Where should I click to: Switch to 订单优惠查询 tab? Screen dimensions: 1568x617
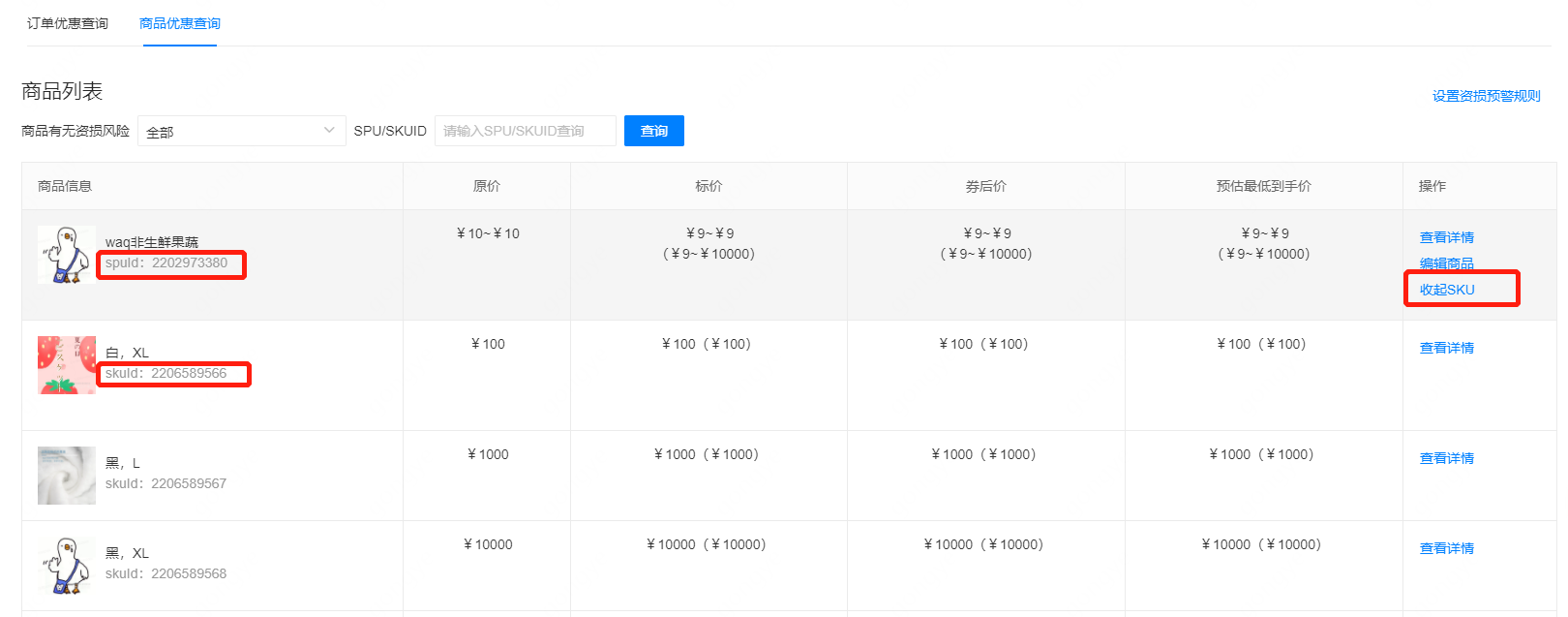pos(68,23)
